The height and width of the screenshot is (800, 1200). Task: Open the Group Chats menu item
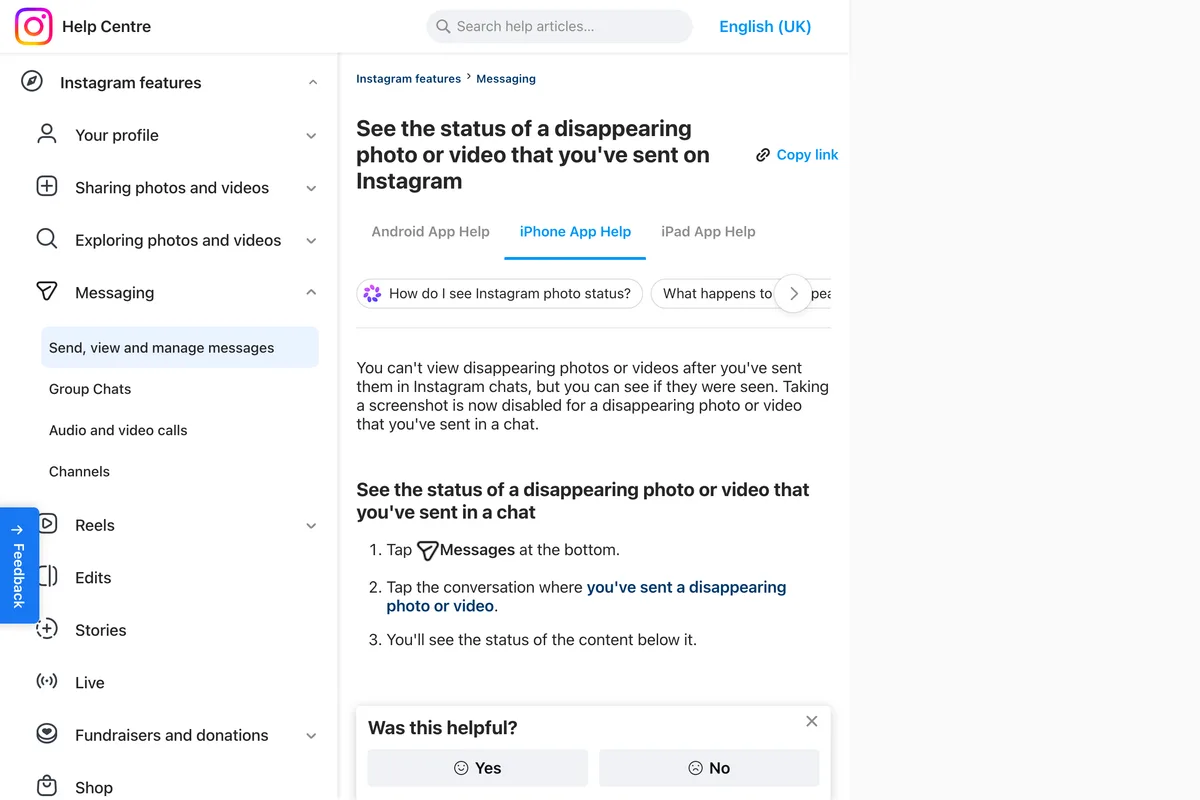point(180,389)
